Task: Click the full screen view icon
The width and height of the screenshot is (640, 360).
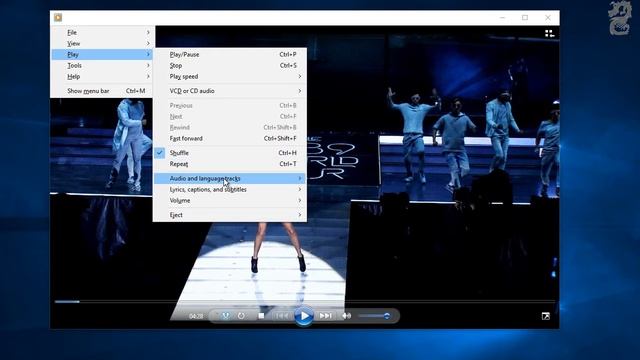Action: pyautogui.click(x=546, y=316)
